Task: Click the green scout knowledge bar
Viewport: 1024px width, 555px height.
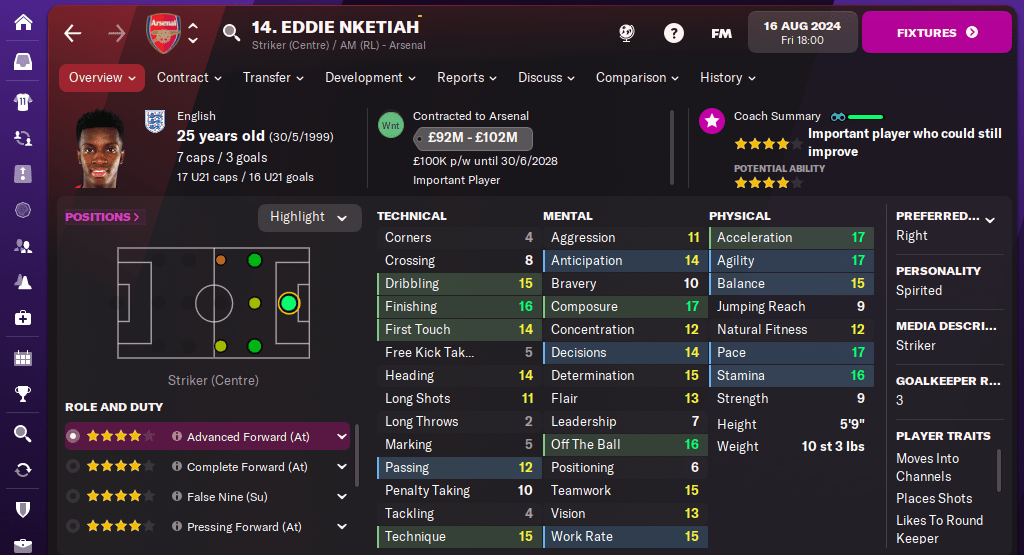Action: tap(865, 117)
